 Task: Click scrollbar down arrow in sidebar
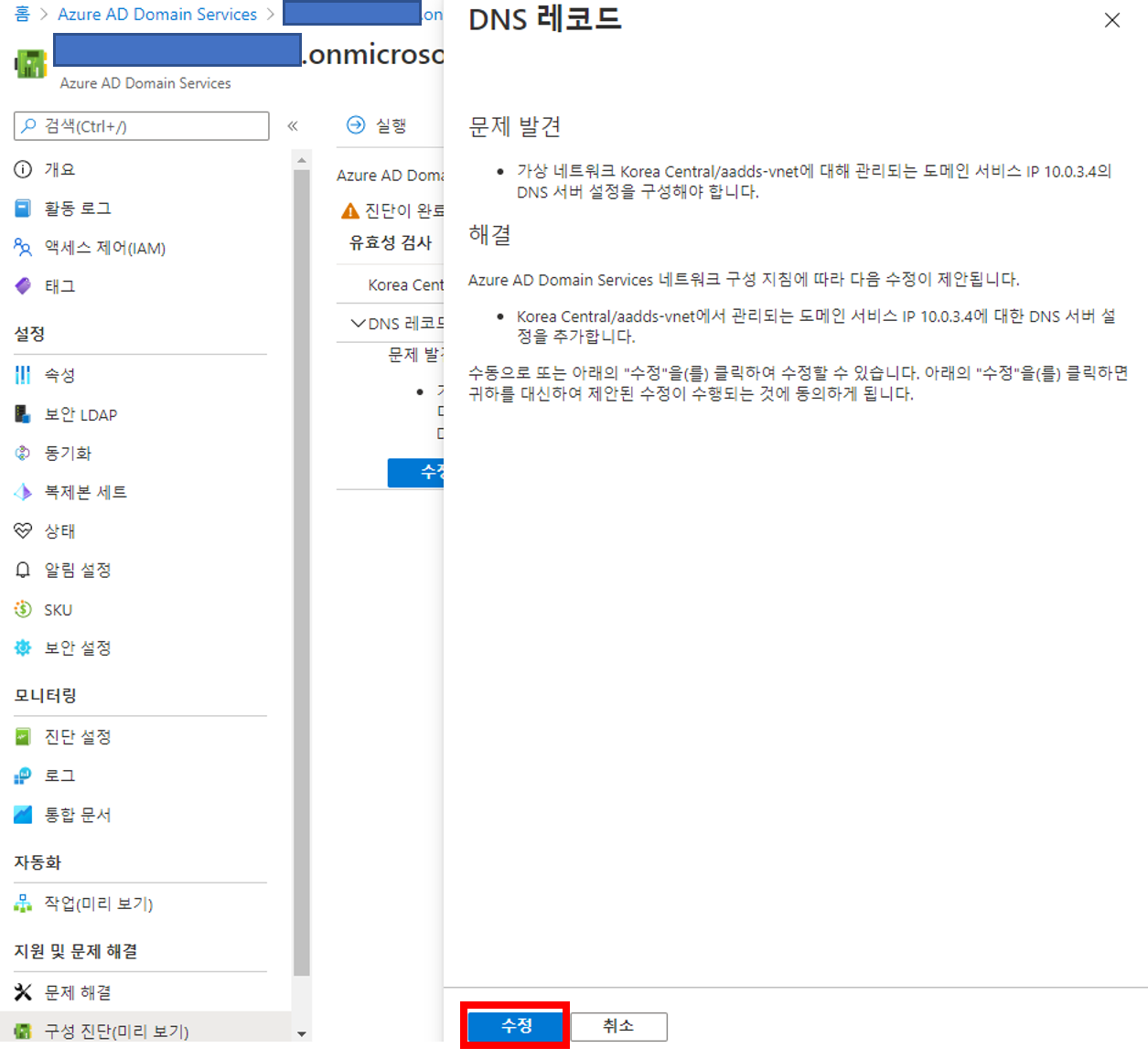tap(302, 1033)
